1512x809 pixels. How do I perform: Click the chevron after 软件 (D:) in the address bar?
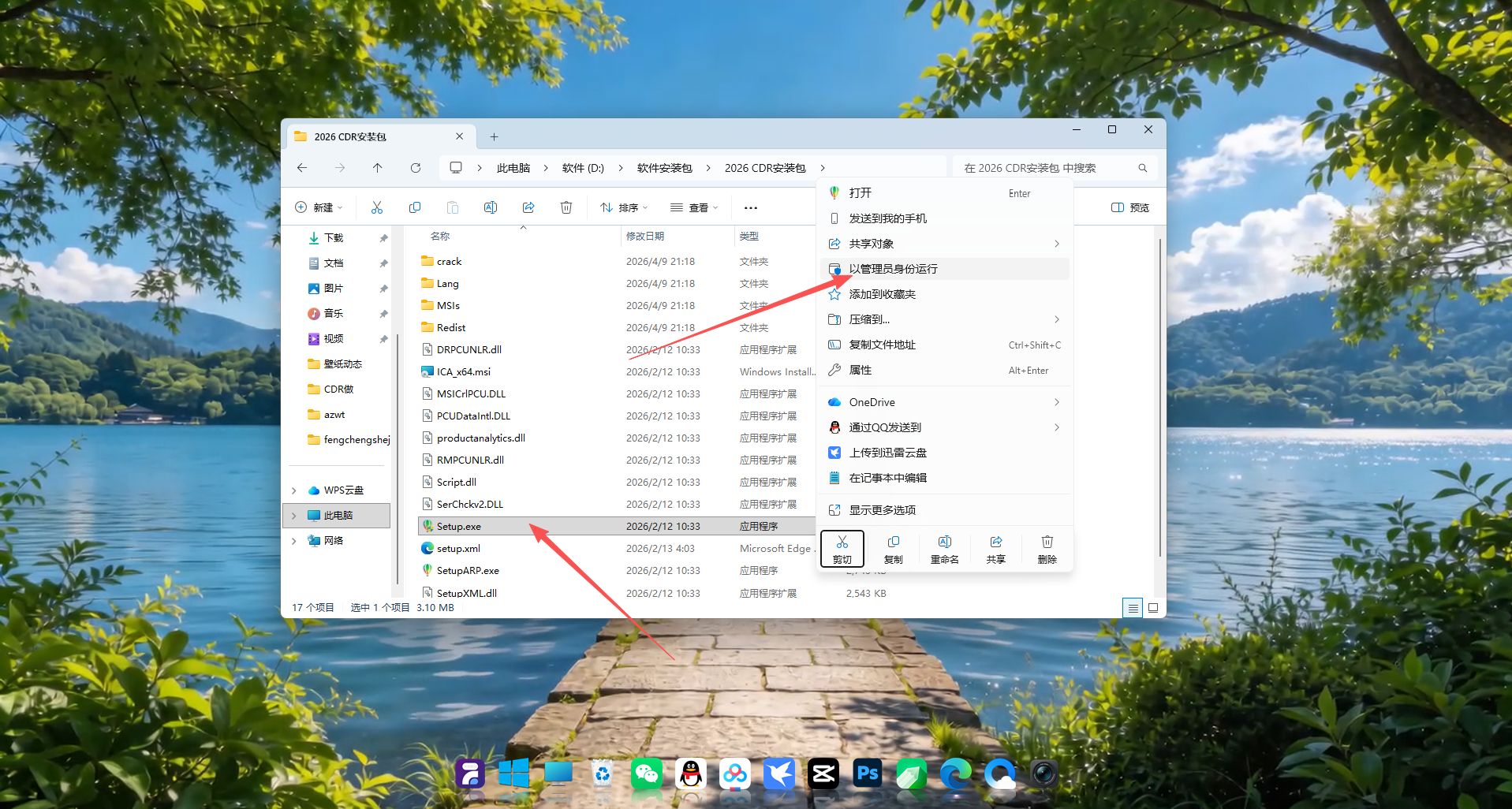click(621, 168)
